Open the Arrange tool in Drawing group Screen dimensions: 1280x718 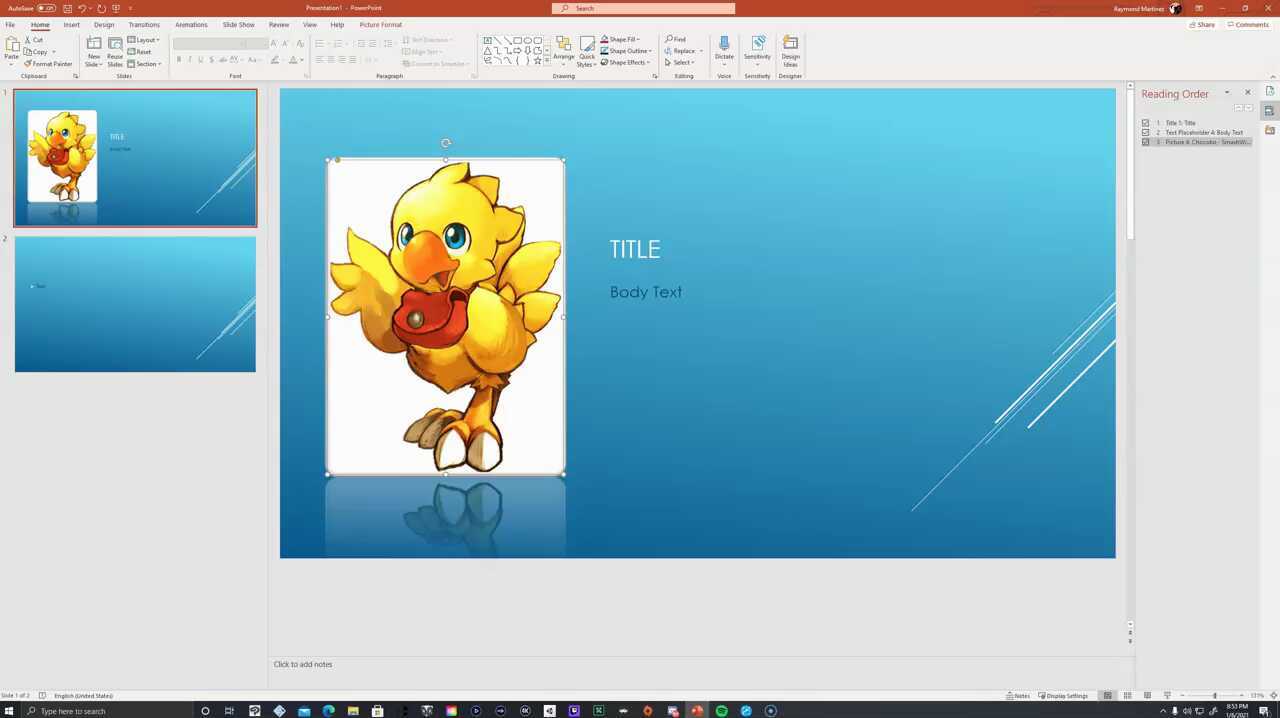click(x=564, y=50)
